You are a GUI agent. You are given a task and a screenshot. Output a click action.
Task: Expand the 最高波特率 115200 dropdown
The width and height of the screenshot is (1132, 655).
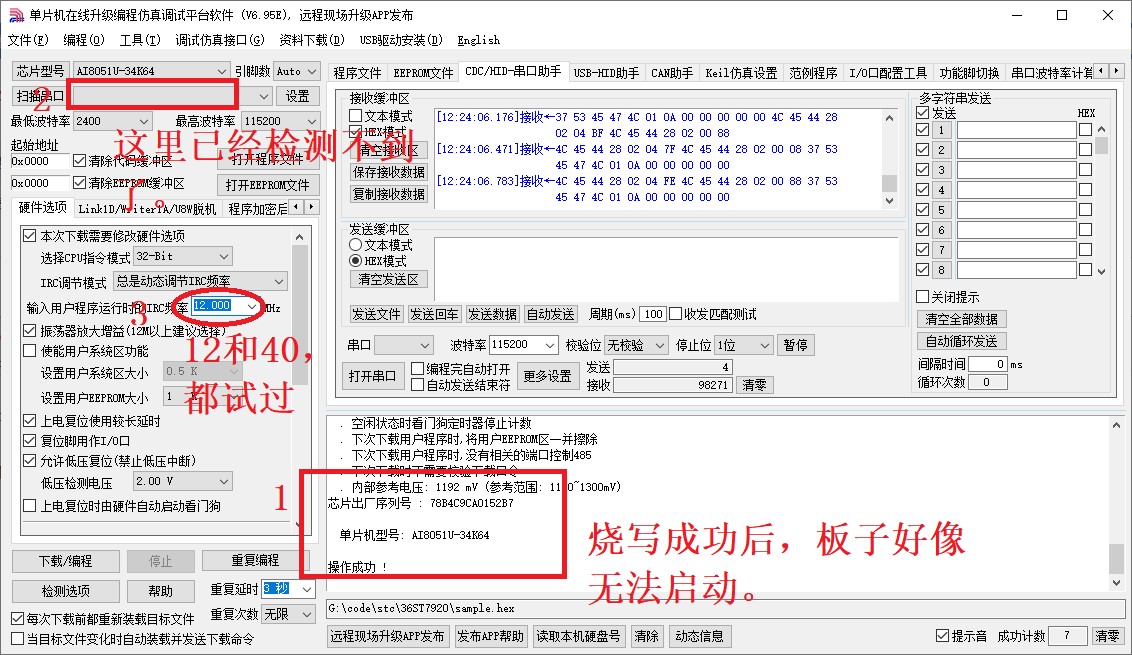click(x=312, y=121)
